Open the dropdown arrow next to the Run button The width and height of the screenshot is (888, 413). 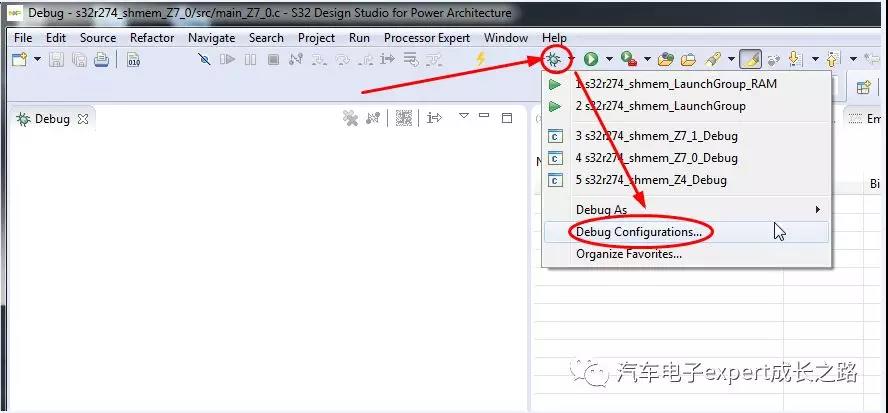[608, 59]
